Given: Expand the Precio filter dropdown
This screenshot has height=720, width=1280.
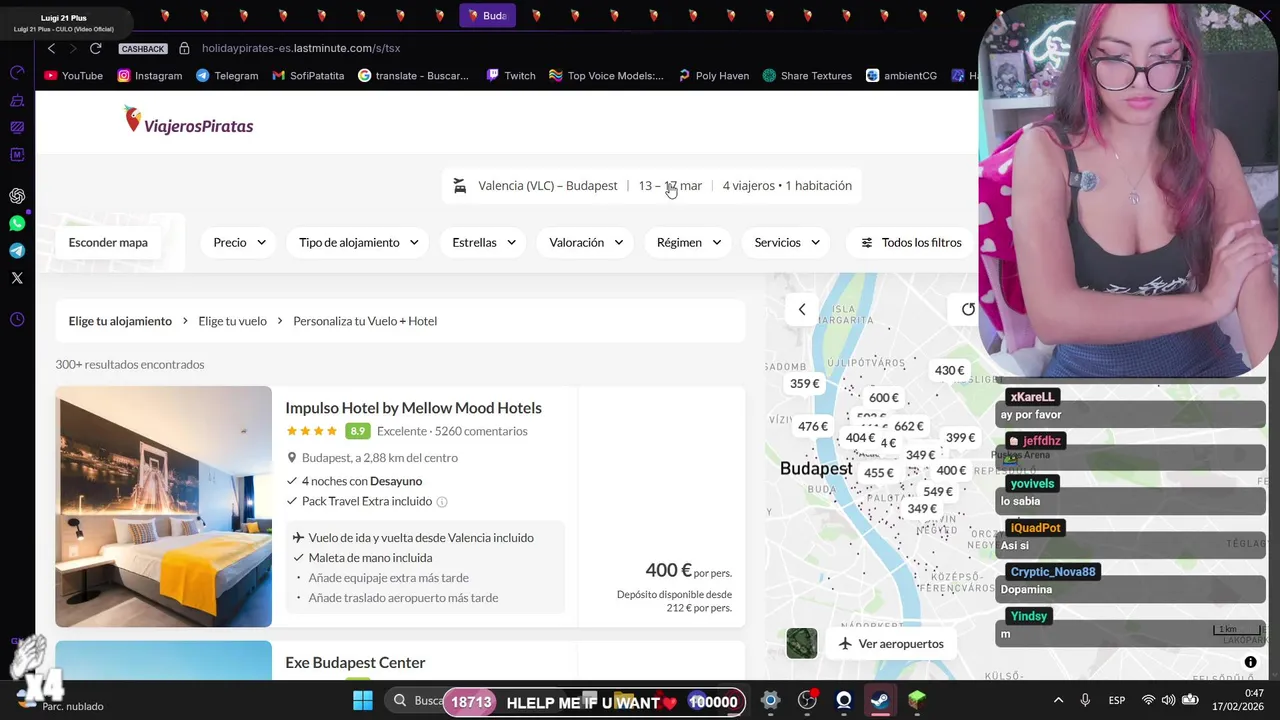Looking at the screenshot, I should 239,242.
